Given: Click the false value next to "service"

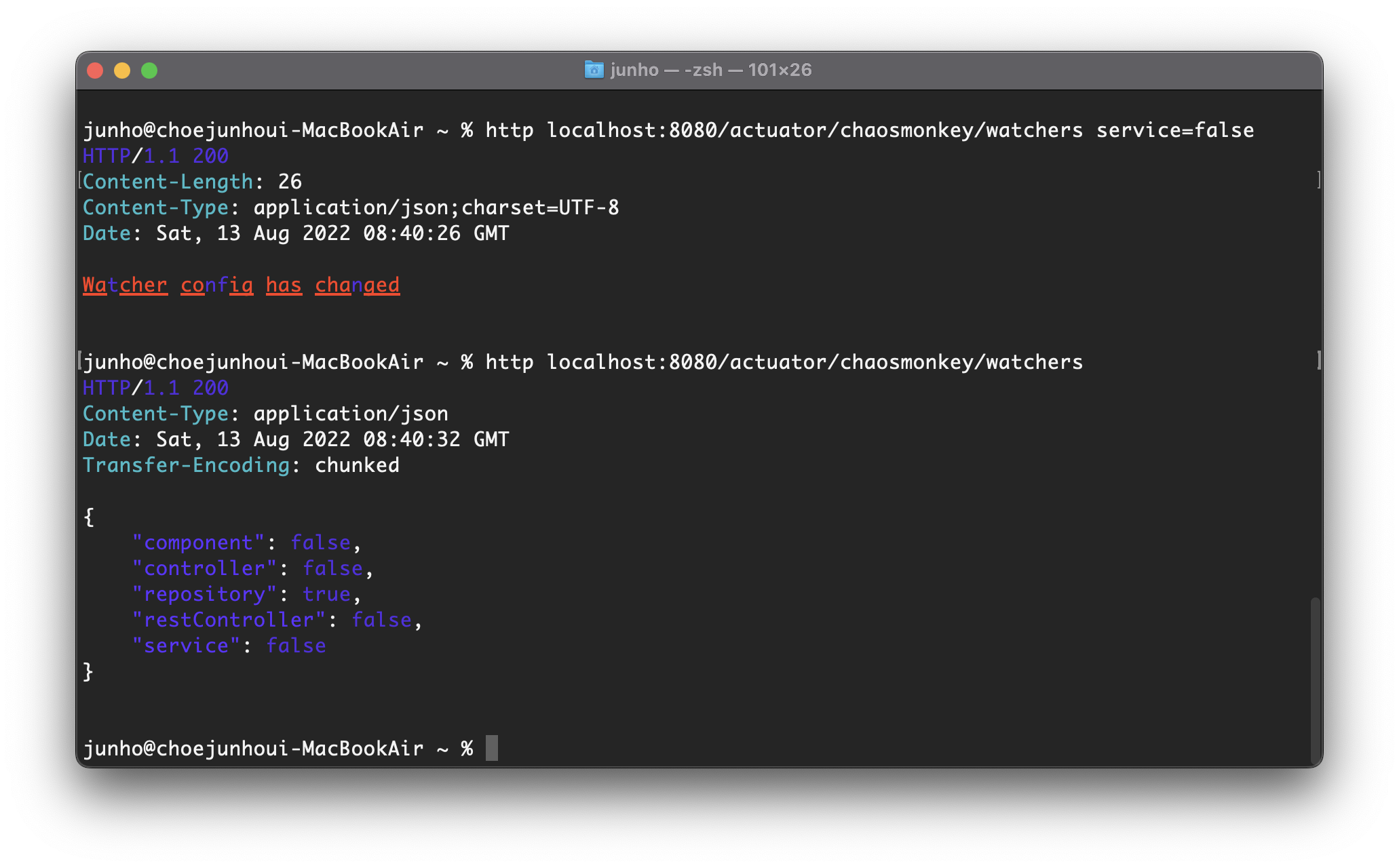Looking at the screenshot, I should (x=296, y=646).
